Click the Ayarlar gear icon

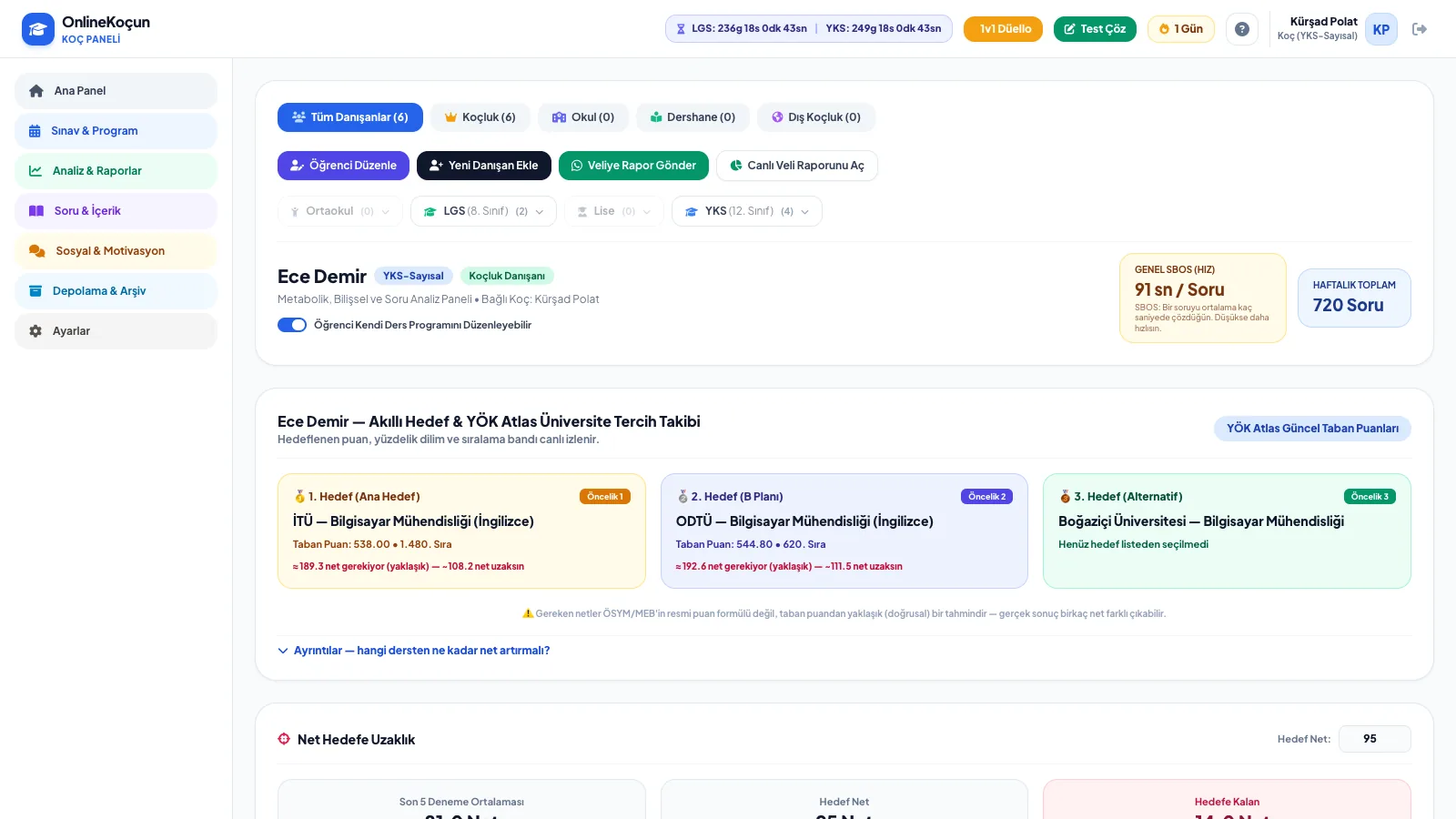pyautogui.click(x=35, y=331)
